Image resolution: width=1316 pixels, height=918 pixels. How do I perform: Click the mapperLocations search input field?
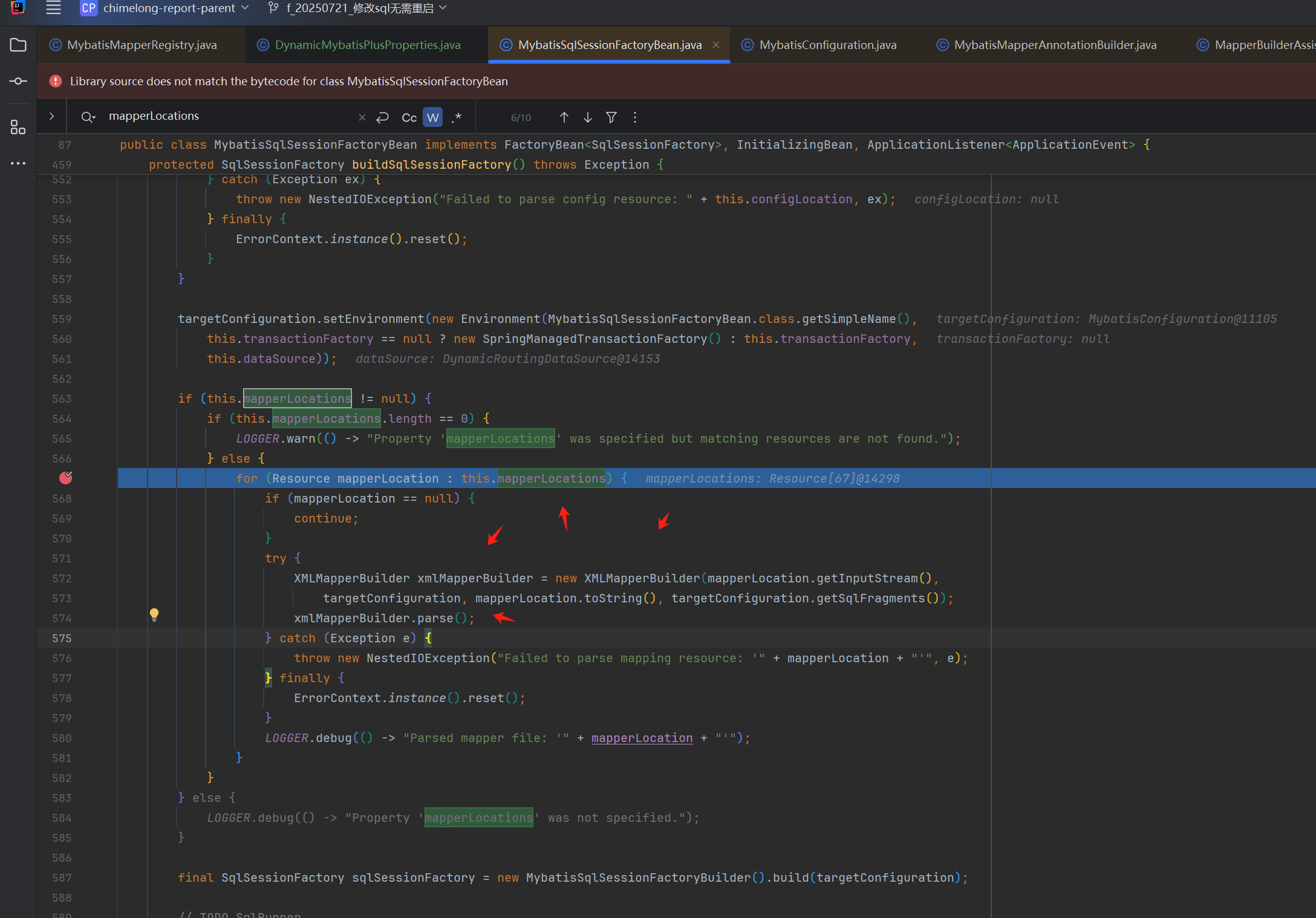pyautogui.click(x=230, y=116)
